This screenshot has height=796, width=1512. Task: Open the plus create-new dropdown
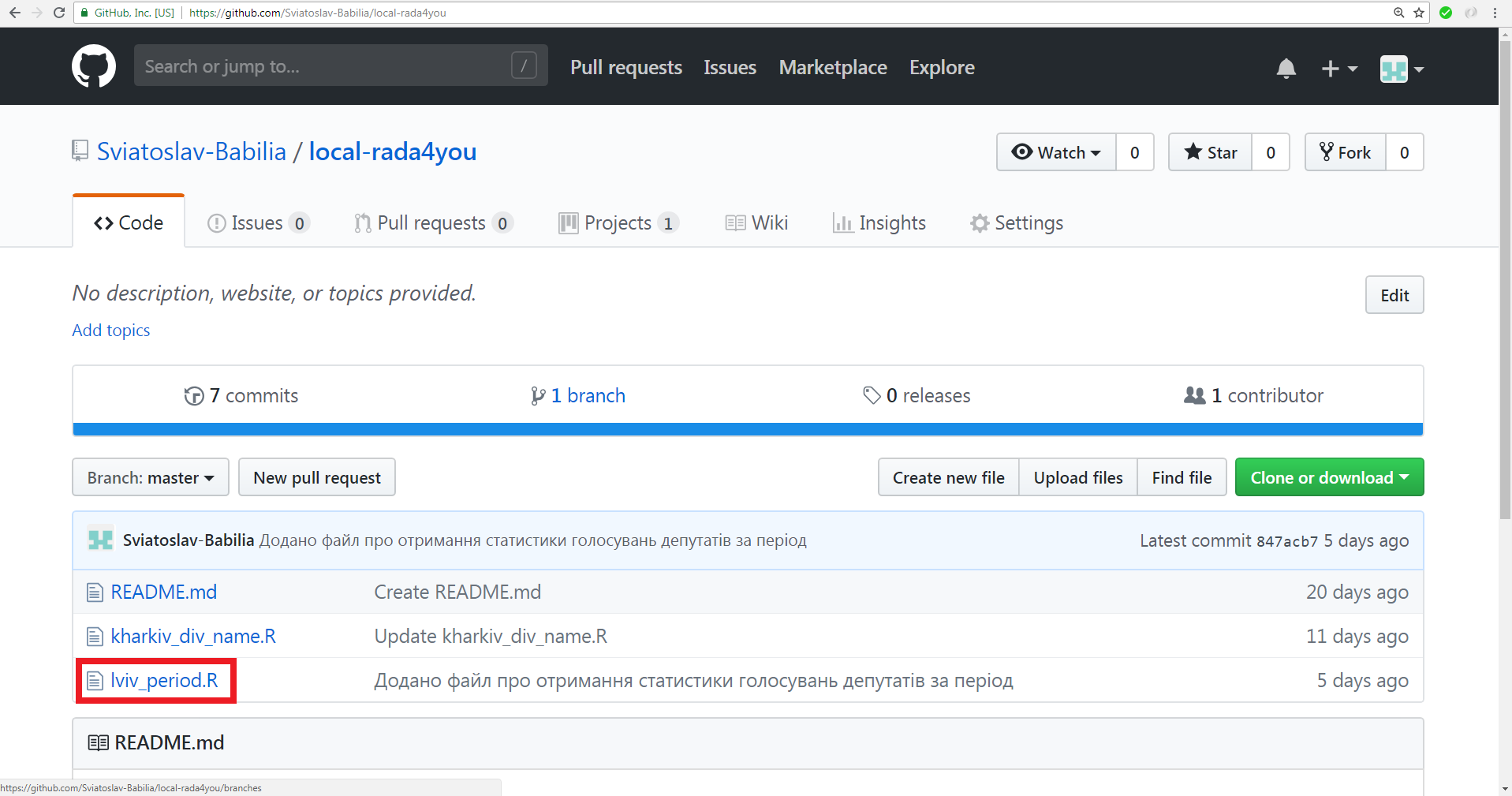(x=1338, y=69)
